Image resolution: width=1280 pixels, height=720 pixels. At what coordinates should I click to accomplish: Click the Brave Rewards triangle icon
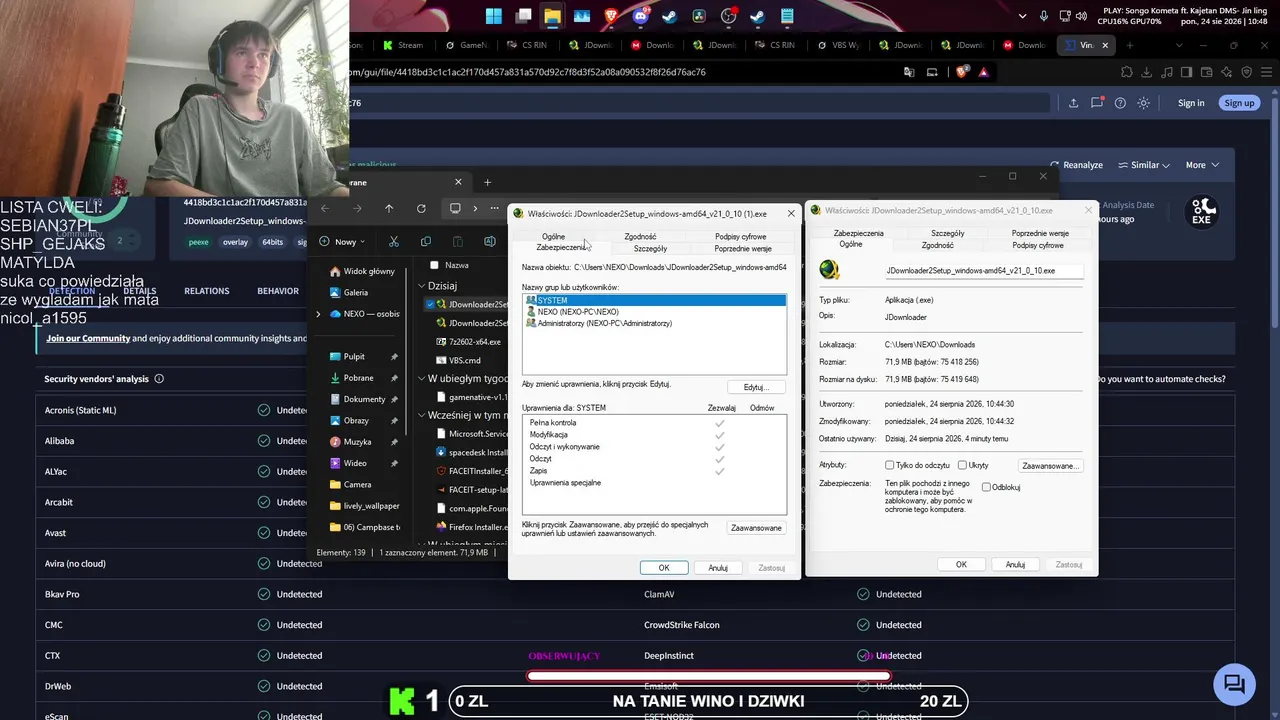(x=984, y=72)
